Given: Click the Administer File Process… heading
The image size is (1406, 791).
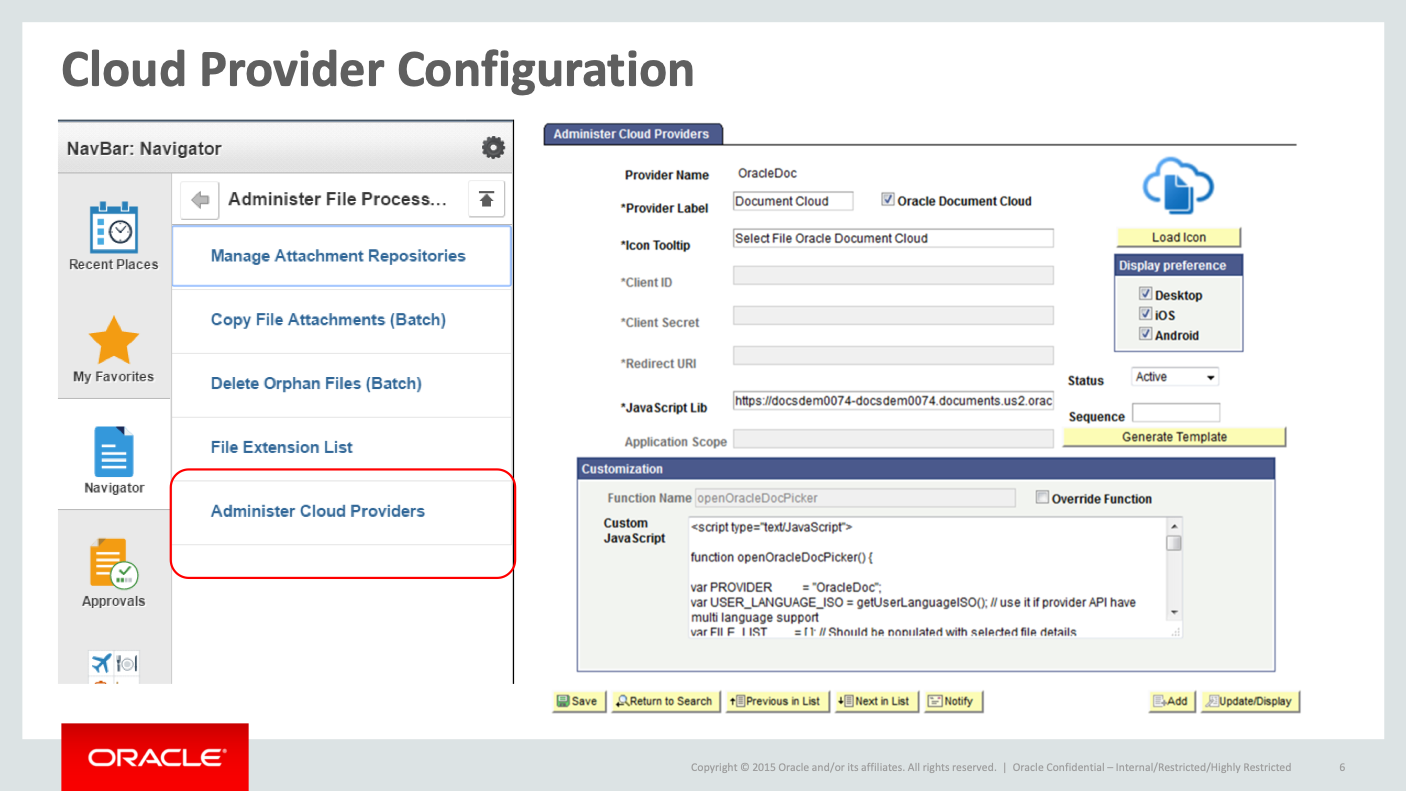Looking at the screenshot, I should [337, 199].
